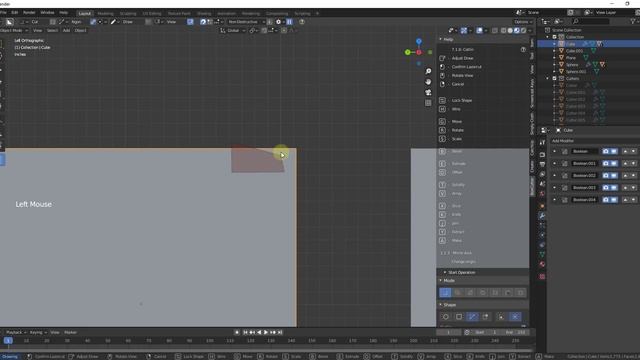Viewport: 640px width, 360px height.
Task: Toggle the viewport gizmo visibility button
Action: click(464, 30)
